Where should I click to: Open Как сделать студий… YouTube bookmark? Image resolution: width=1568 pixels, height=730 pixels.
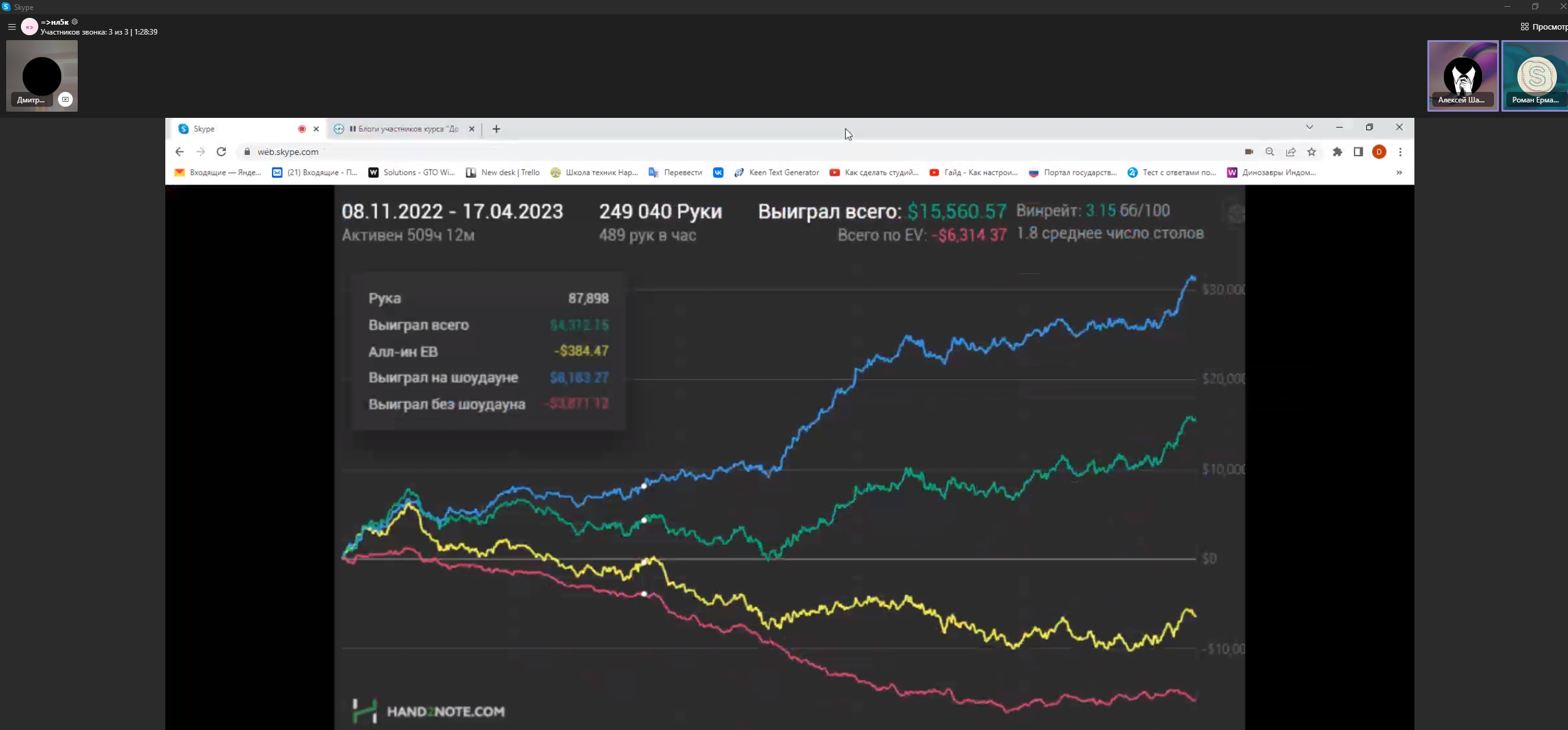(874, 173)
